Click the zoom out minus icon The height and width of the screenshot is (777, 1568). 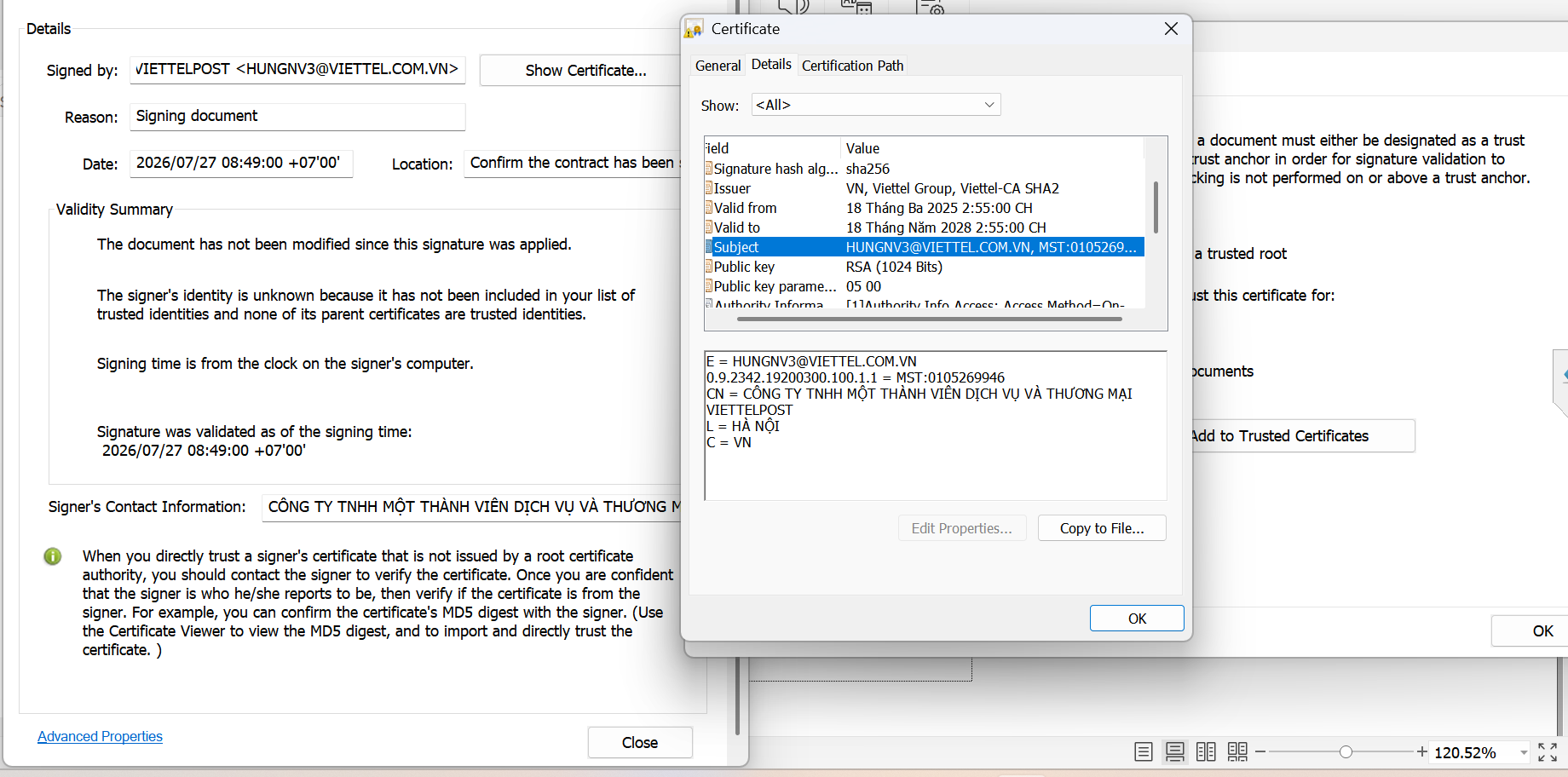[x=1260, y=751]
